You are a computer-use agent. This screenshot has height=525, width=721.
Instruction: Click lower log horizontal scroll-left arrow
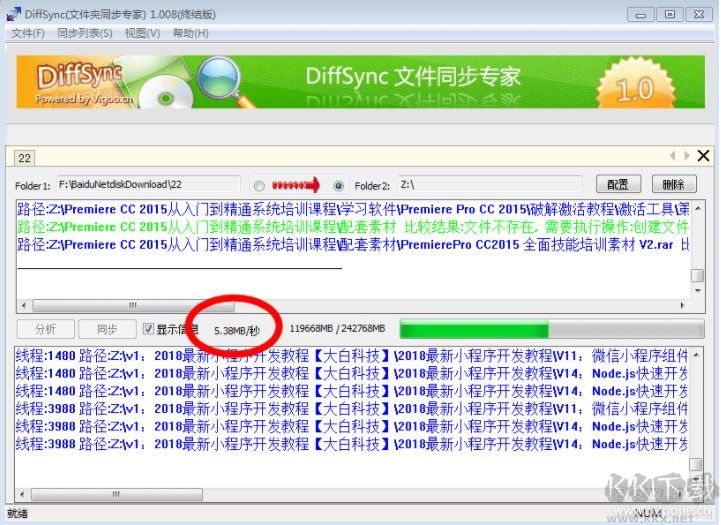pos(22,495)
